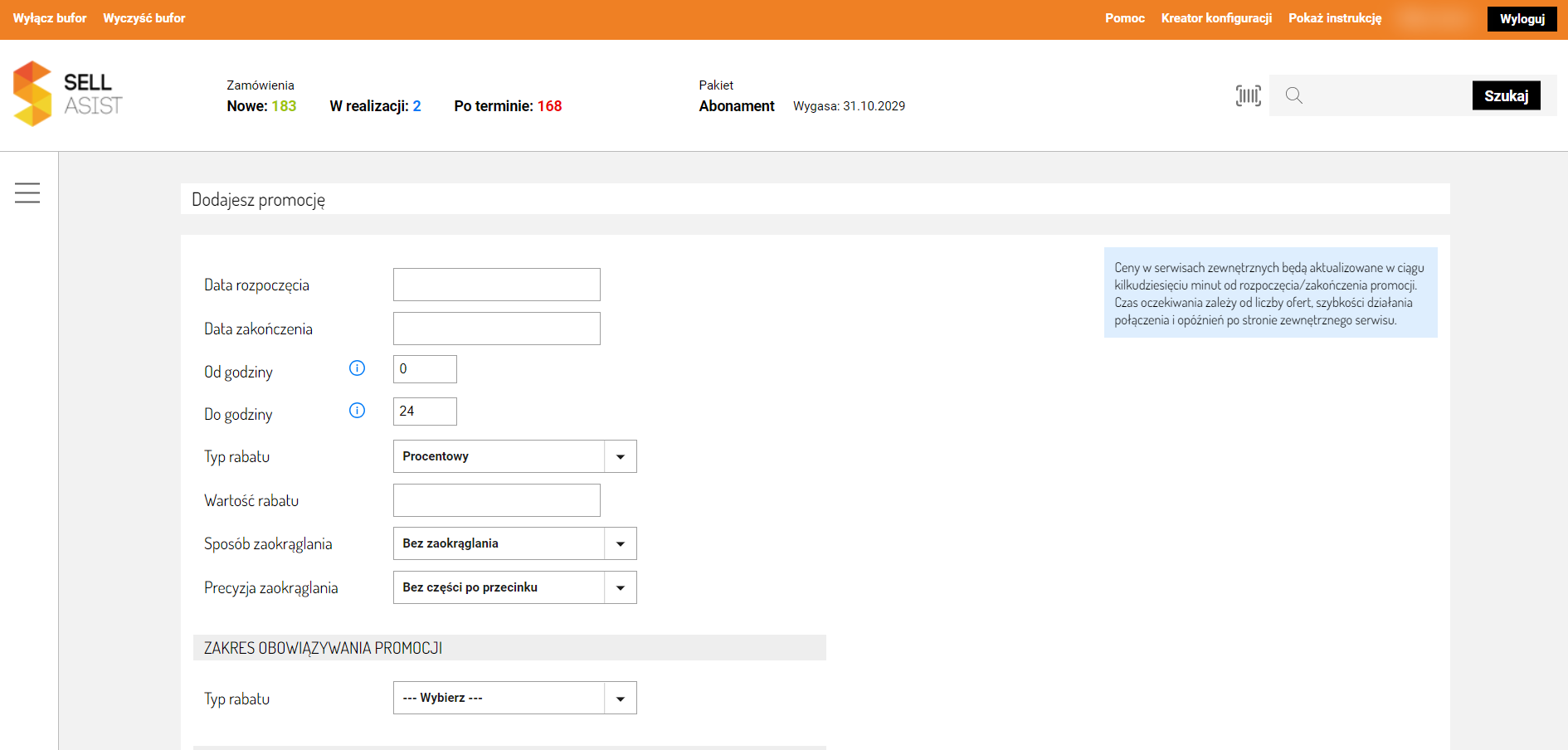This screenshot has width=1568, height=750.
Task: Open Kreator konfiguracji from top bar
Action: point(1216,18)
